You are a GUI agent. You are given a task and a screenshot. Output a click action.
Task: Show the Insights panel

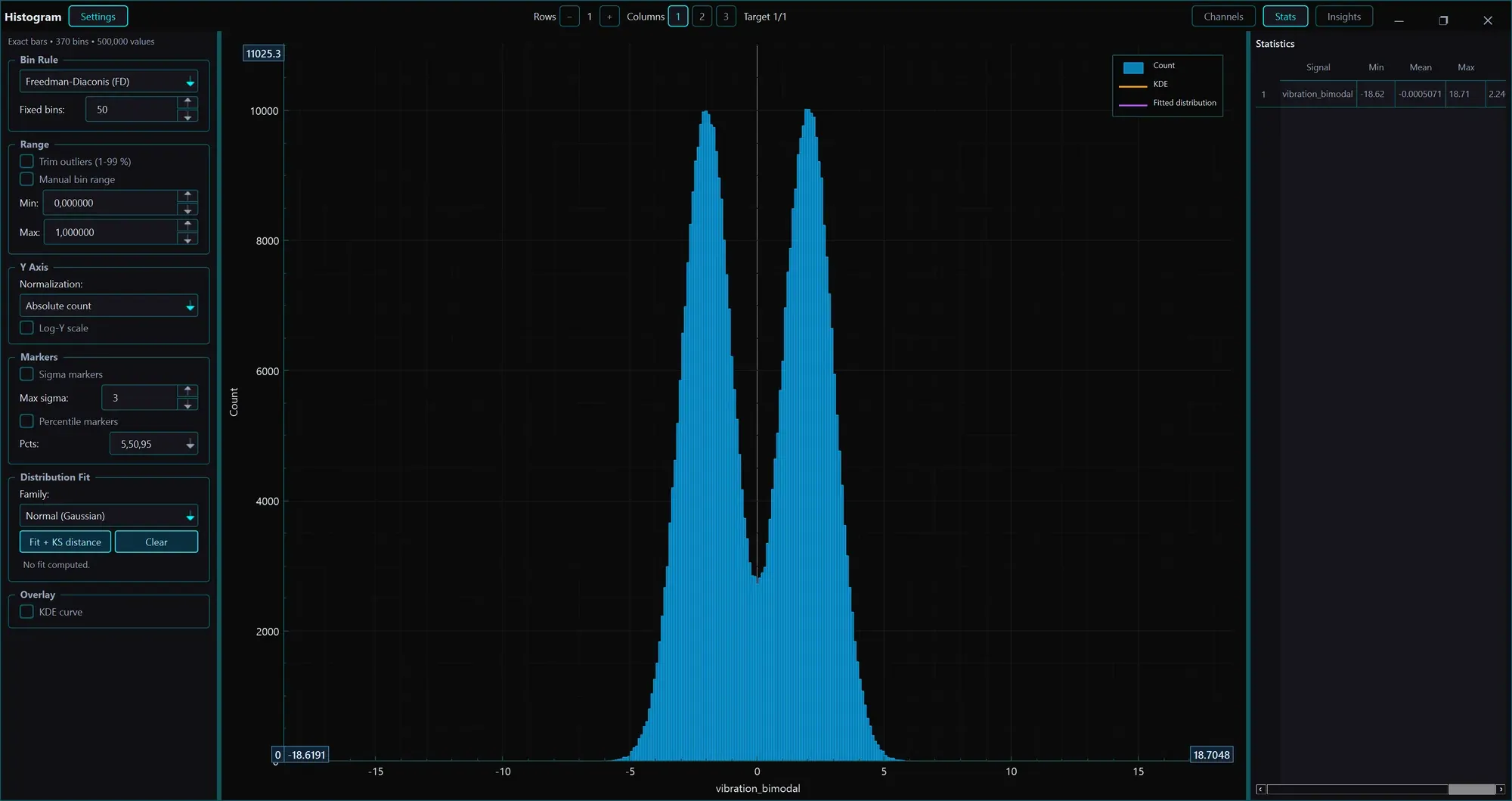pyautogui.click(x=1344, y=16)
